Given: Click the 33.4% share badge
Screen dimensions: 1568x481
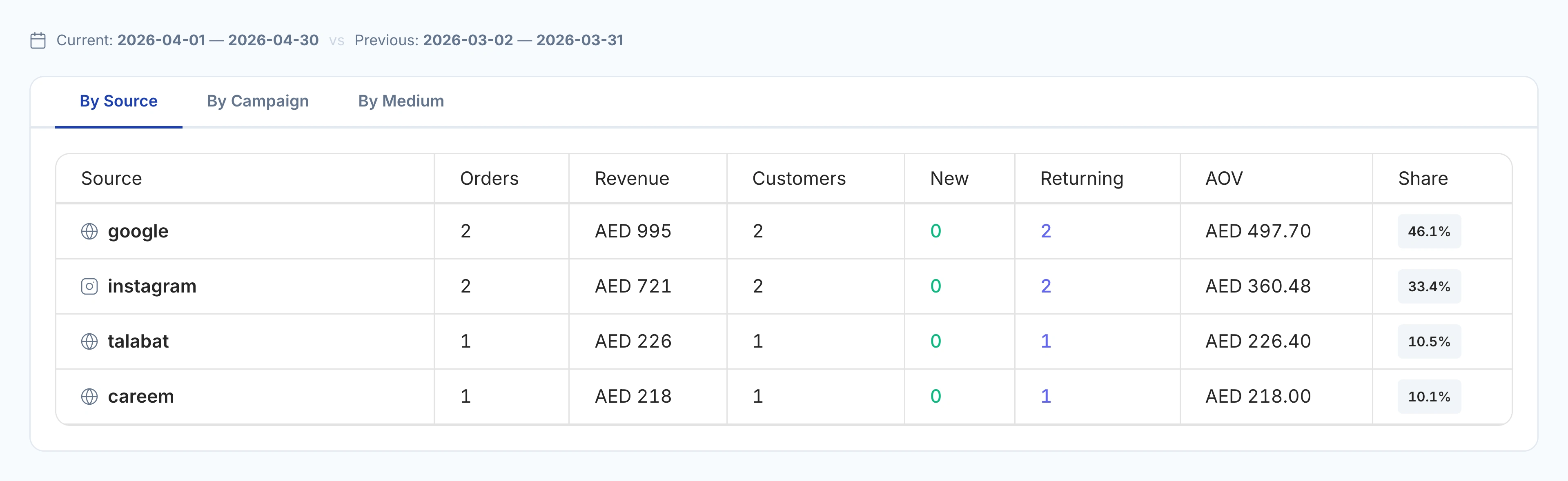Looking at the screenshot, I should click(1429, 286).
